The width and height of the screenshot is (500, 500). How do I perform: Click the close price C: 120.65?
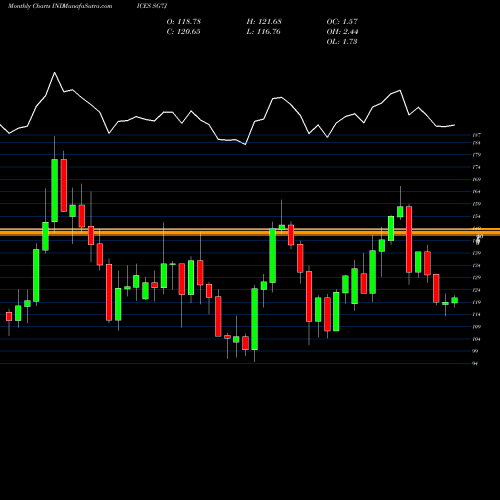coord(183,32)
